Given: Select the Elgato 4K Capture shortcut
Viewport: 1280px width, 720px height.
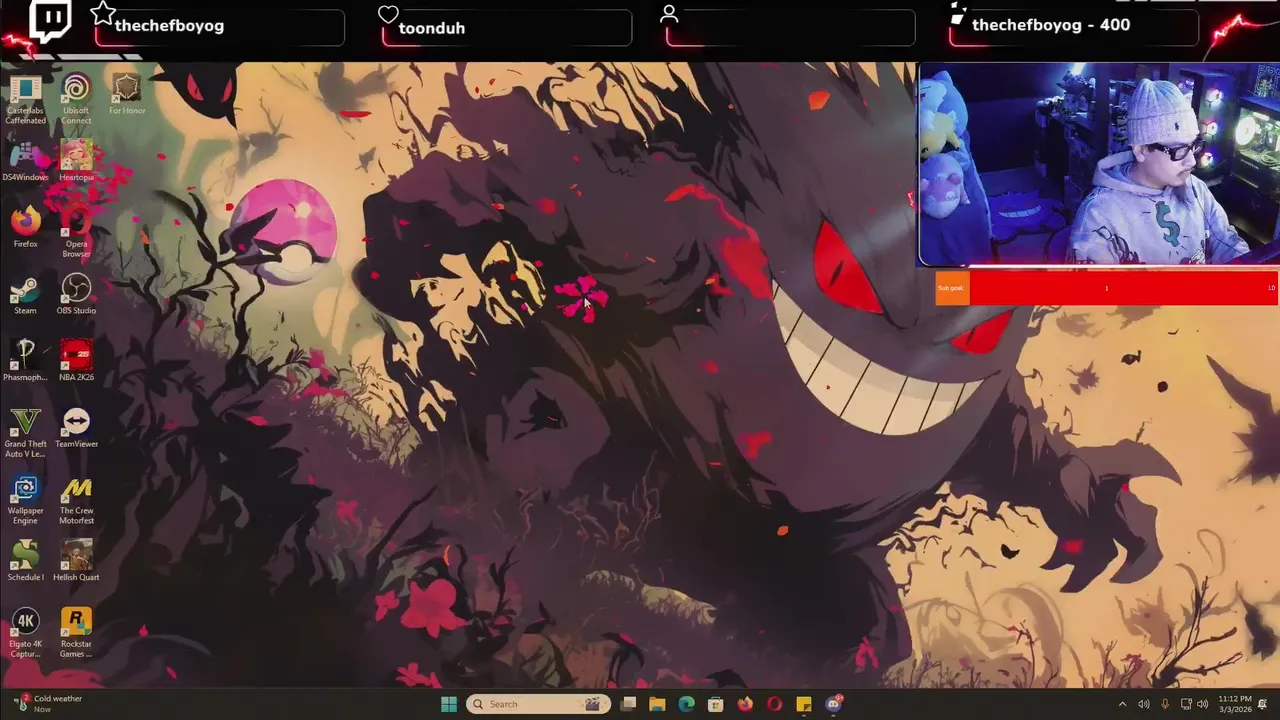Looking at the screenshot, I should click(25, 633).
